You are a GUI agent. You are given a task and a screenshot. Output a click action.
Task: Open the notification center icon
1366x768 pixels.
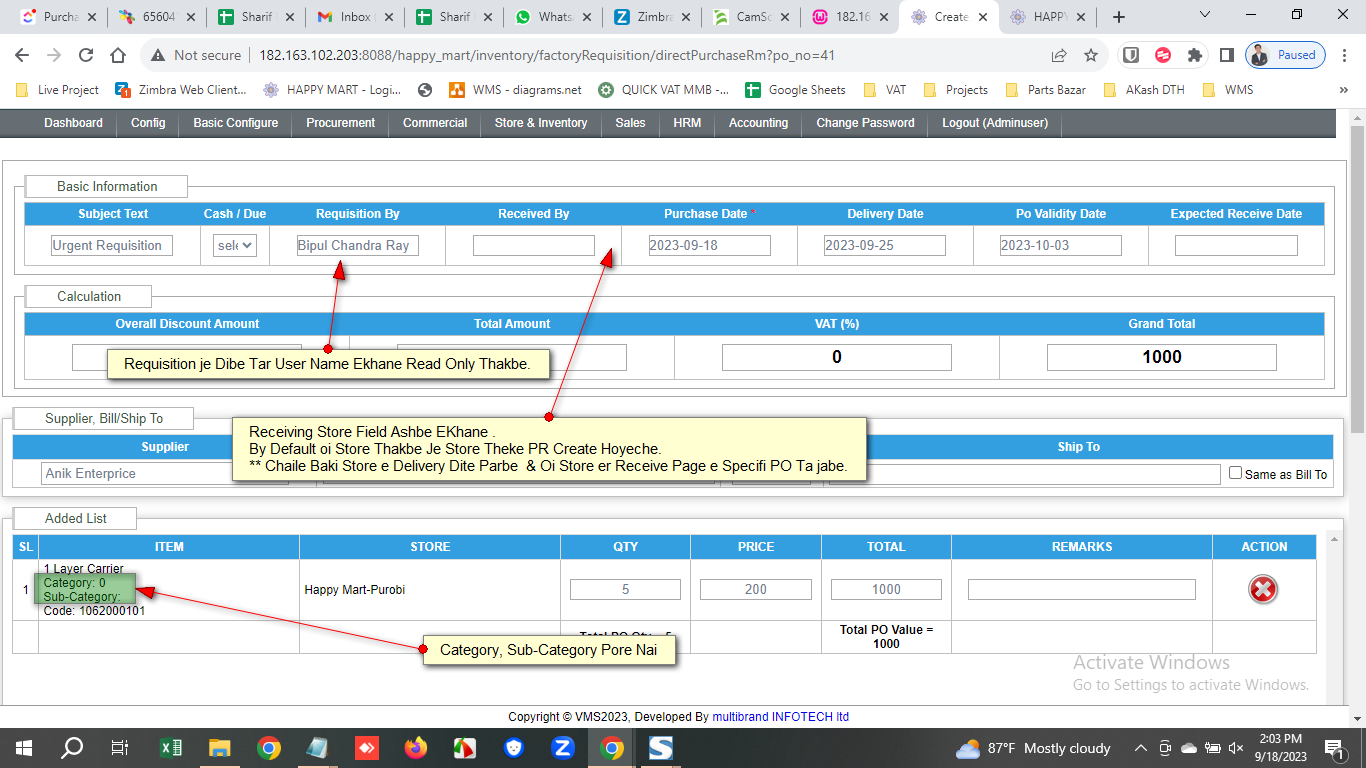pos(1334,748)
